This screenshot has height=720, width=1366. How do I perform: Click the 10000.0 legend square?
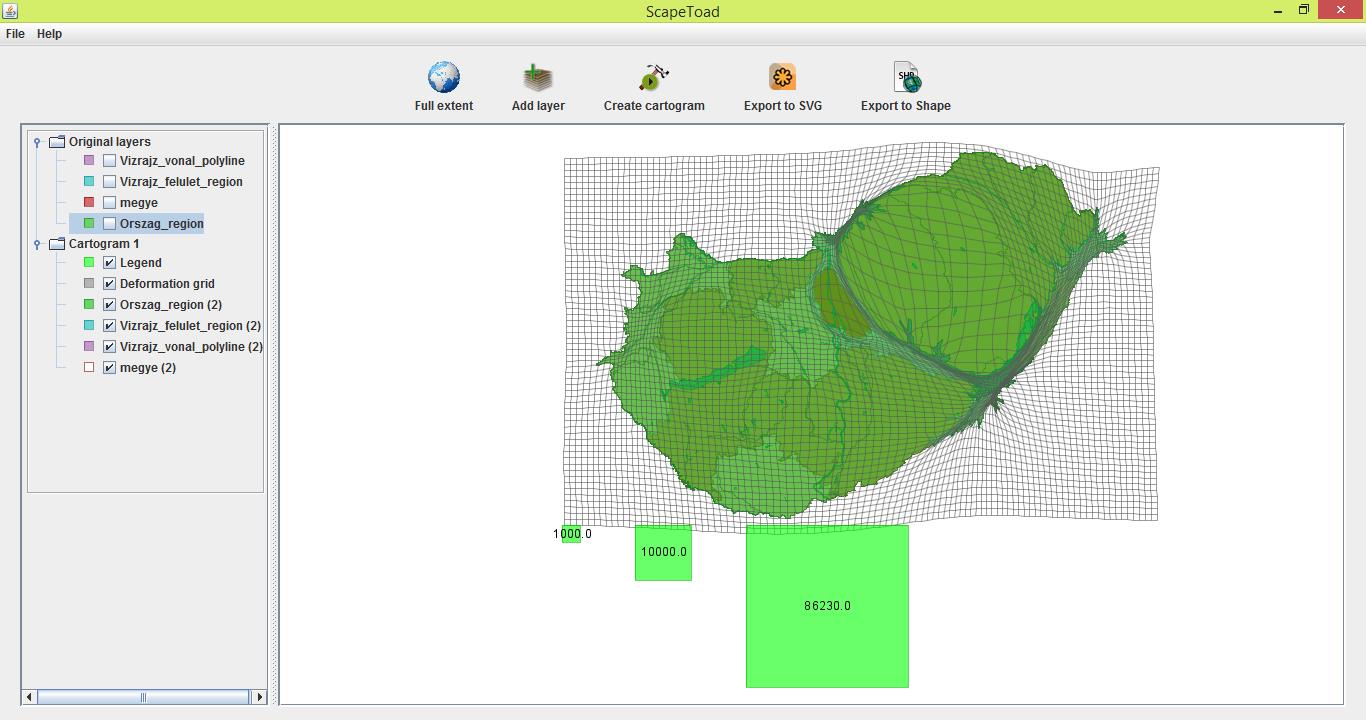coord(663,552)
